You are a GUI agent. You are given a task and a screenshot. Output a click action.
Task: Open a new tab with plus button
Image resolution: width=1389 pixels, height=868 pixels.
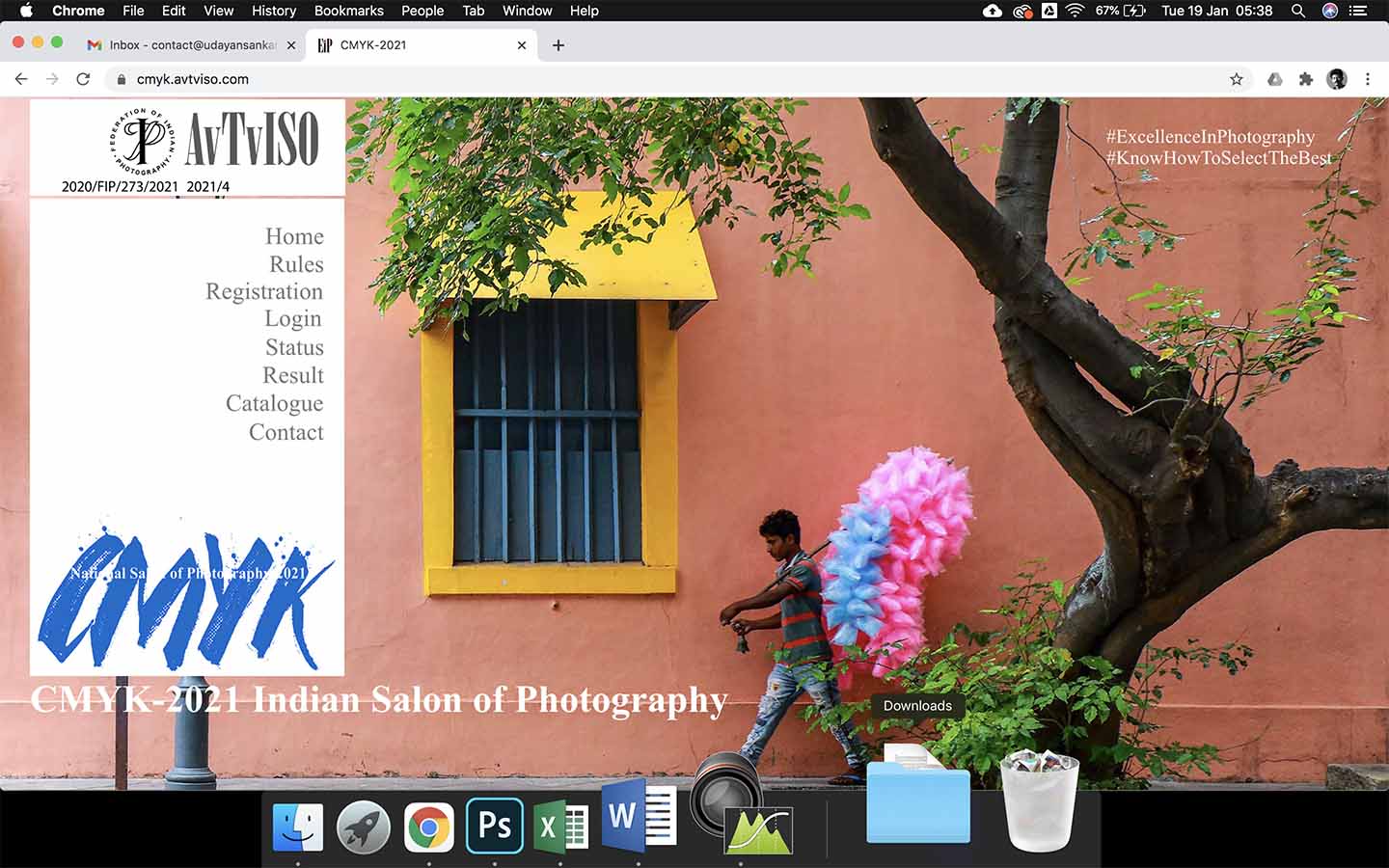pyautogui.click(x=558, y=45)
